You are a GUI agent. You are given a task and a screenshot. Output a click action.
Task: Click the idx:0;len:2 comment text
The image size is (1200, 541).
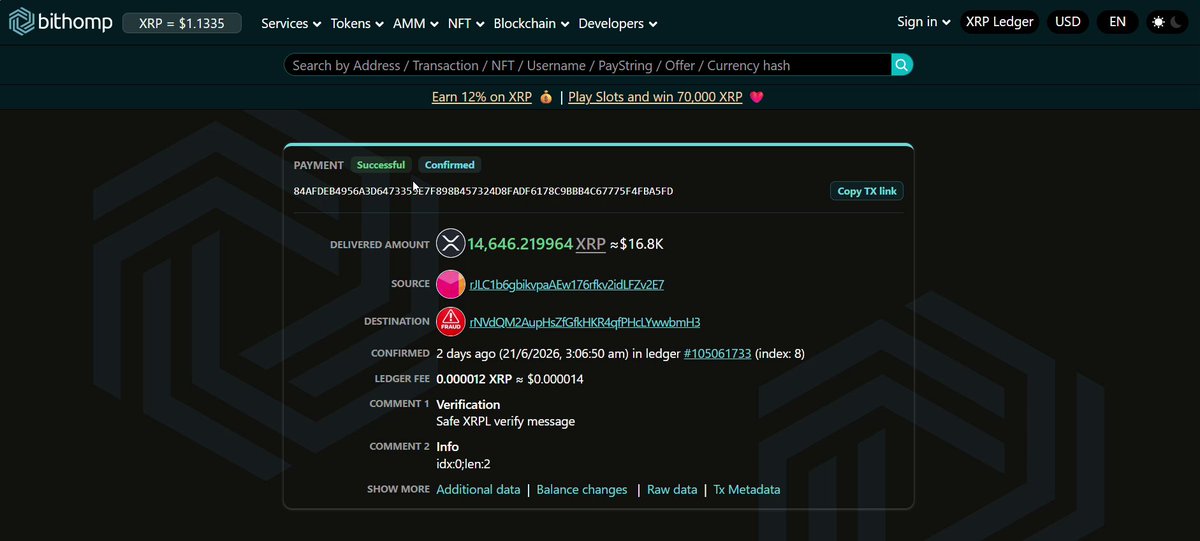463,463
